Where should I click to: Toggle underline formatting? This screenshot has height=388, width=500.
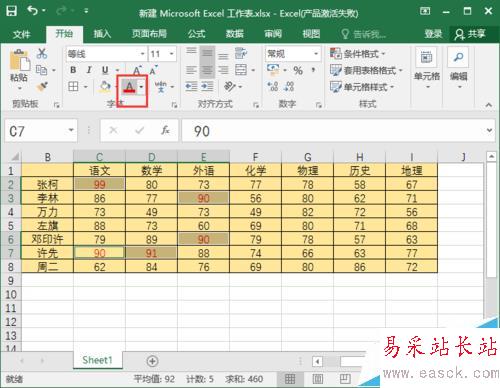[x=105, y=70]
